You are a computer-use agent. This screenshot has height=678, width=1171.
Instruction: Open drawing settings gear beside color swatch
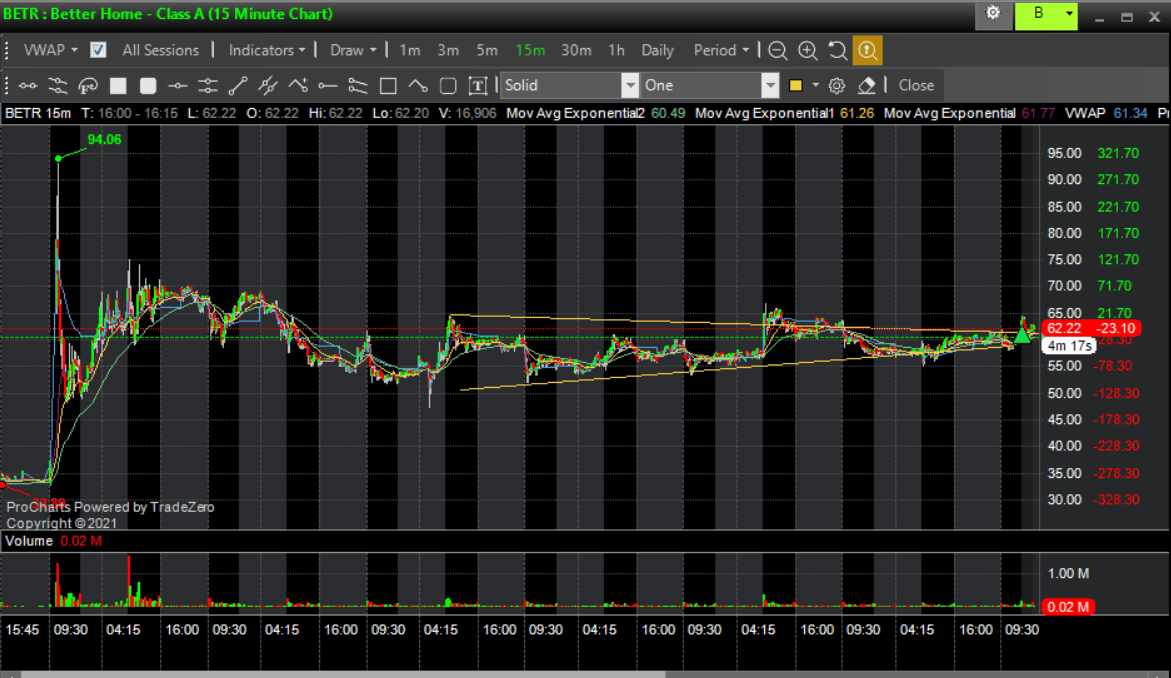(837, 86)
